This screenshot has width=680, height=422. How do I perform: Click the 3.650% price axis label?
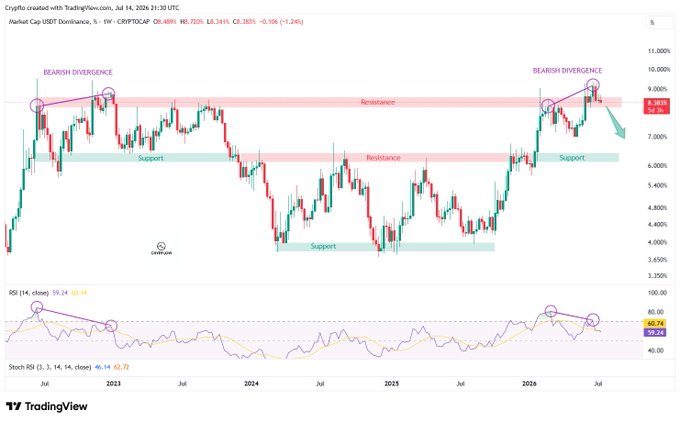click(659, 260)
